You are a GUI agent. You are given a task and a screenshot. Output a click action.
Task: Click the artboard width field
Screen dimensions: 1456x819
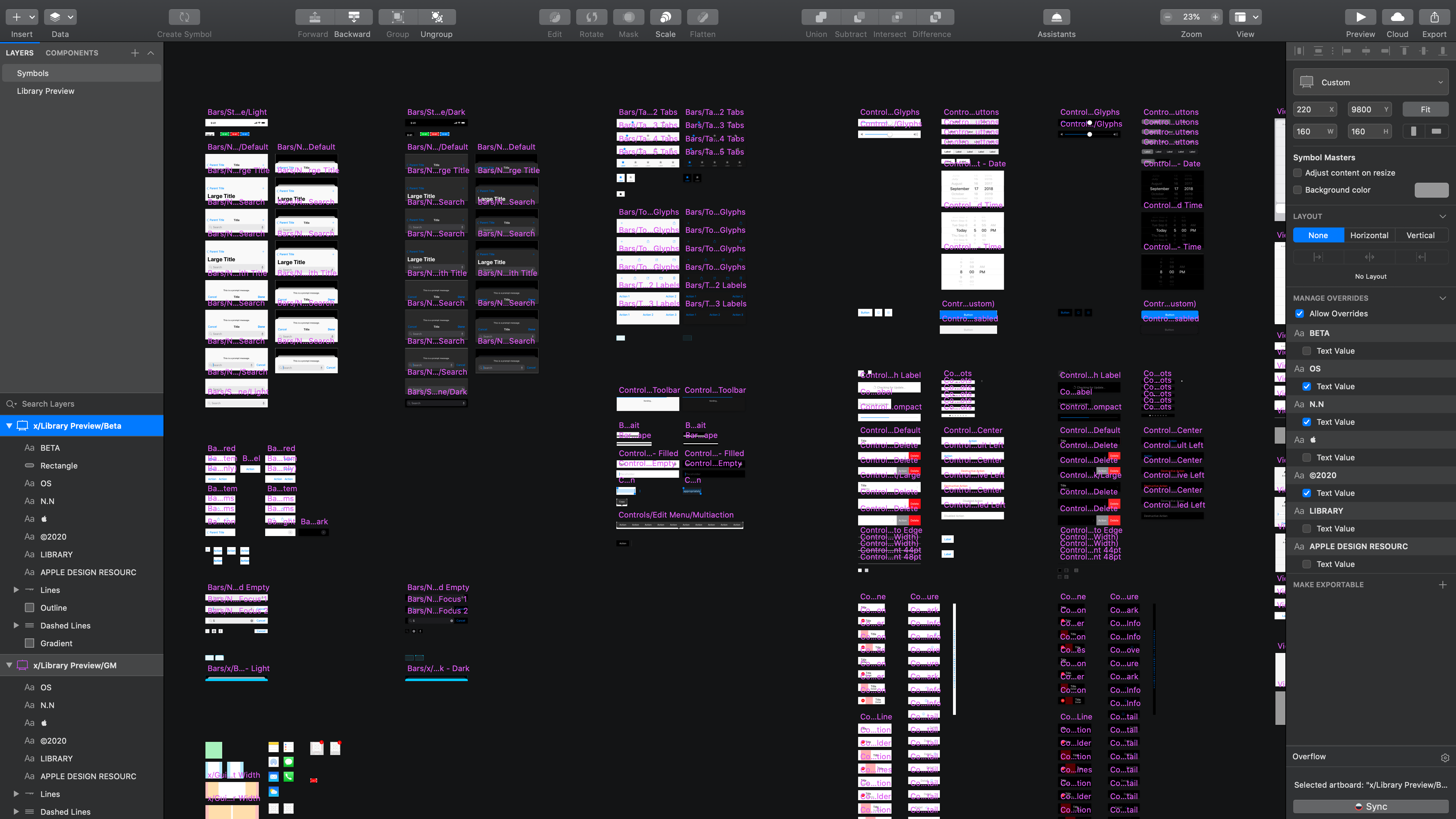[1315, 132]
